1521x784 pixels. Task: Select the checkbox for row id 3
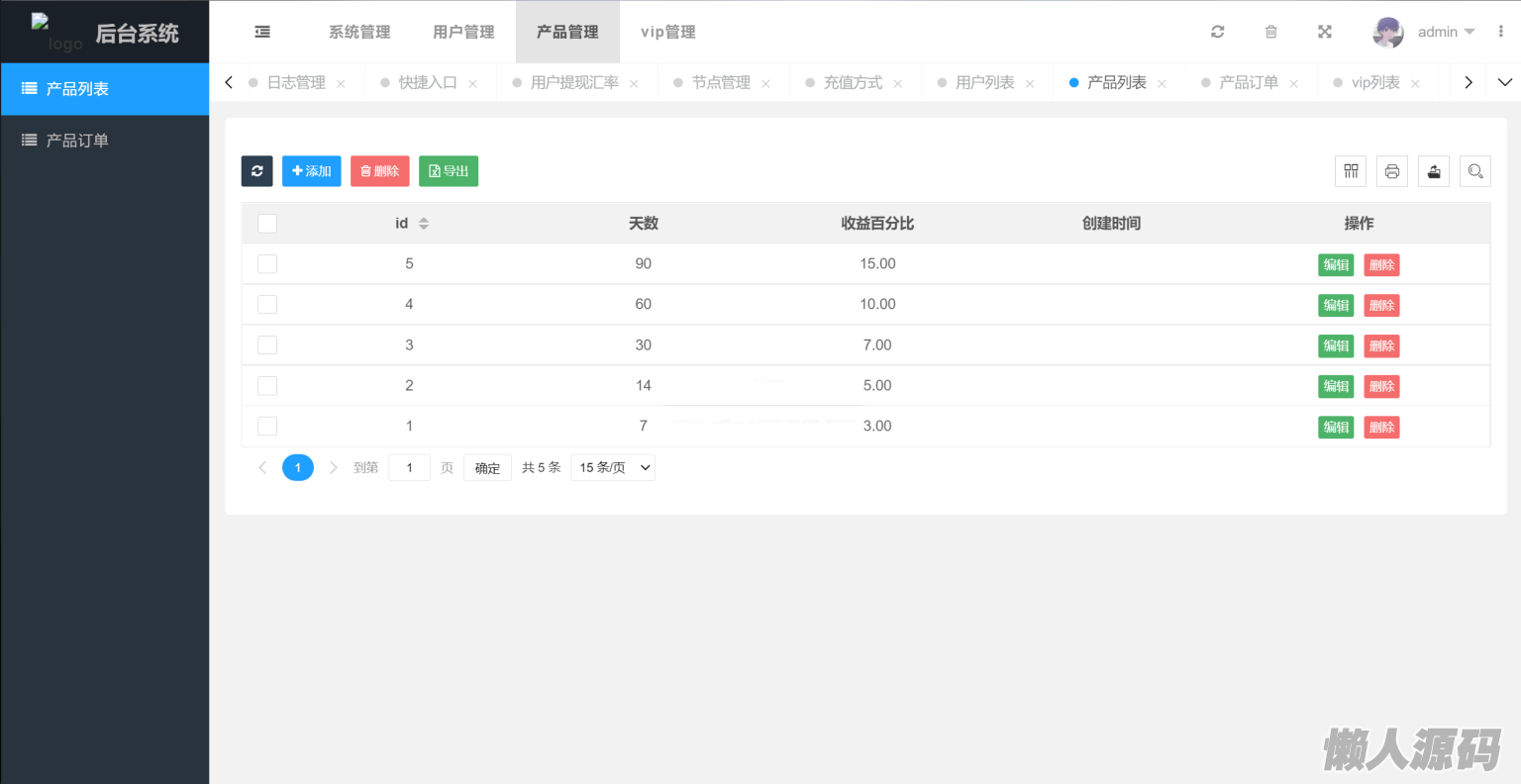coord(267,345)
